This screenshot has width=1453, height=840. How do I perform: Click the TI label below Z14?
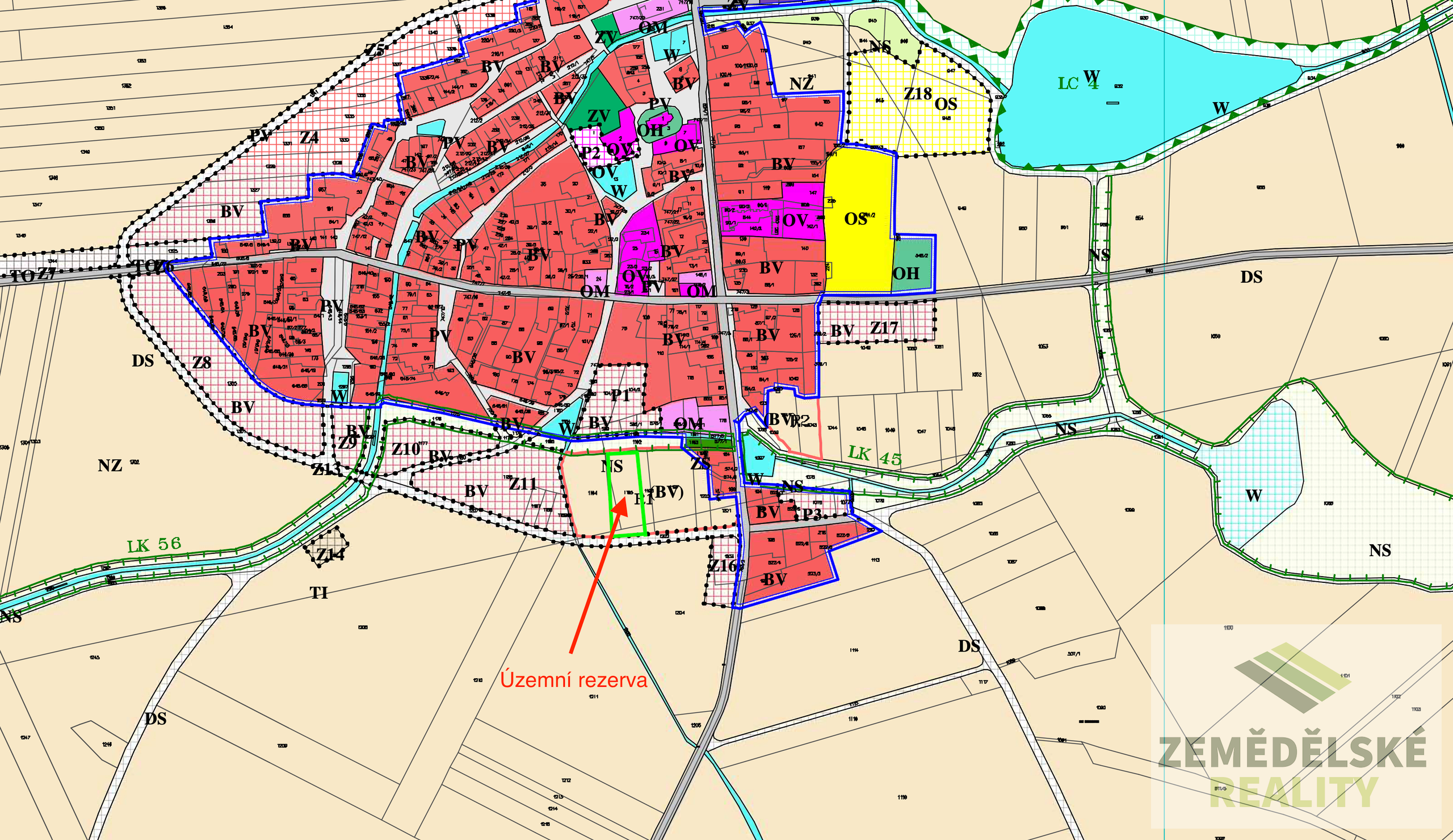(318, 593)
